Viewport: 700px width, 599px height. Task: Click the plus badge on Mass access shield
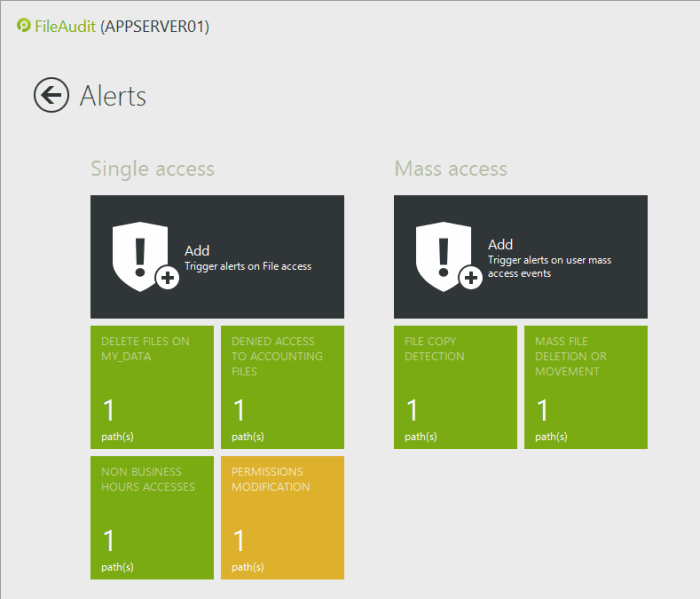471,278
